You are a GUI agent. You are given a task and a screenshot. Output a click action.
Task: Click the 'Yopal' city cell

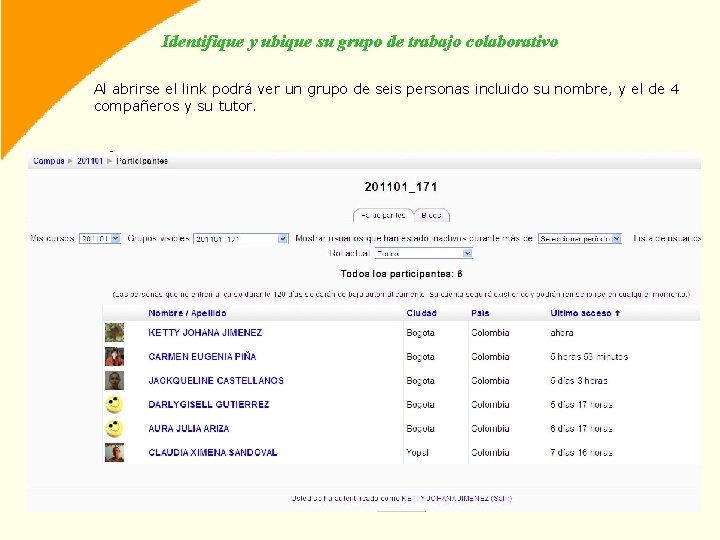point(417,452)
